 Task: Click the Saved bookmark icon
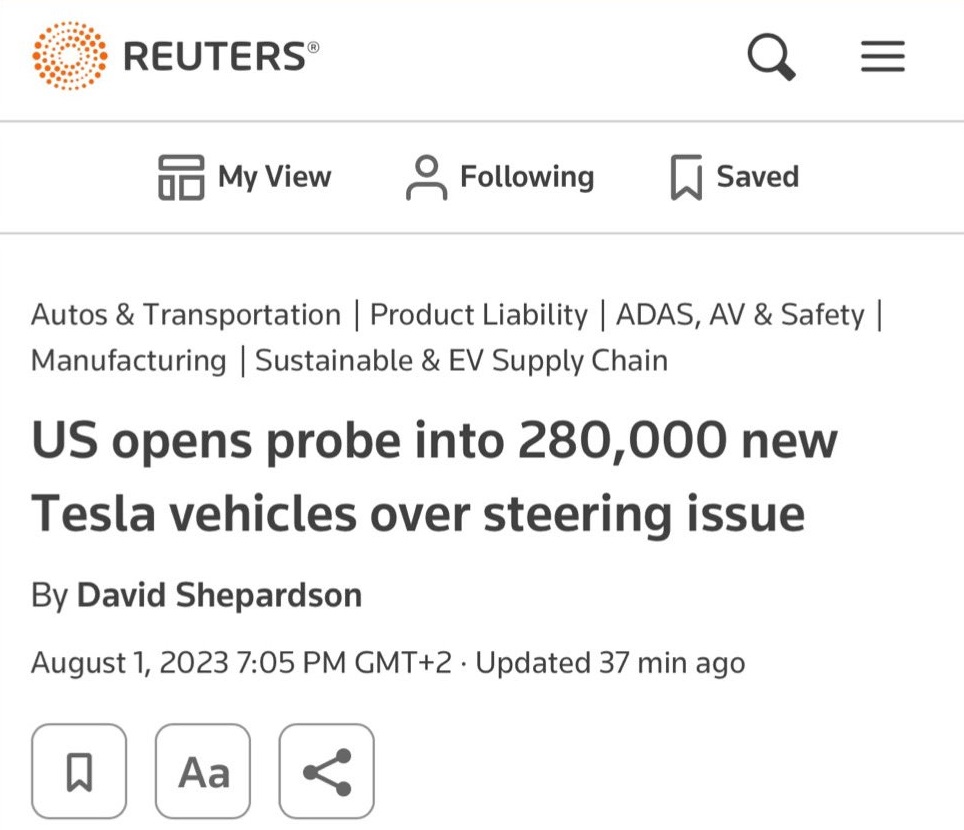pos(688,176)
